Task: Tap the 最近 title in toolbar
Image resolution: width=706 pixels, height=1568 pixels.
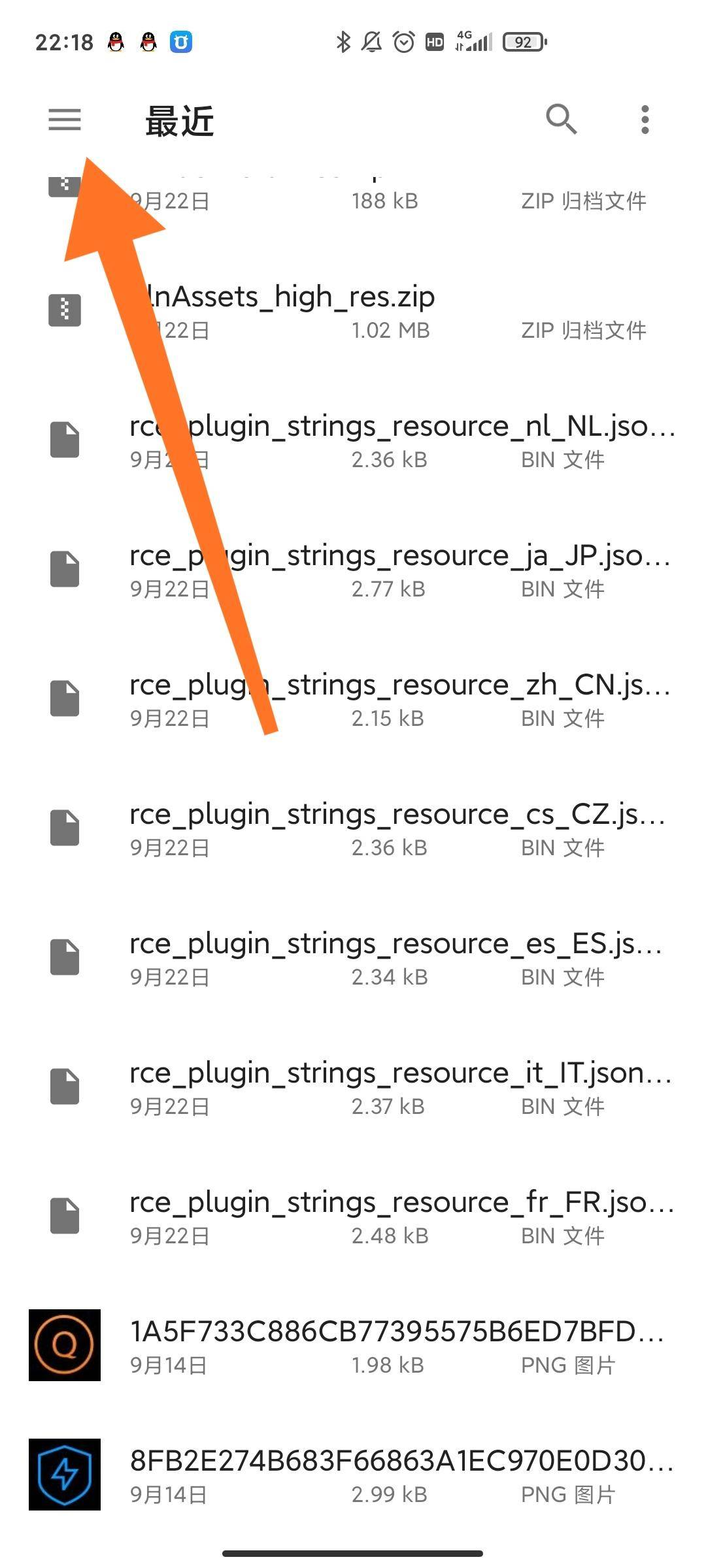Action: 180,122
